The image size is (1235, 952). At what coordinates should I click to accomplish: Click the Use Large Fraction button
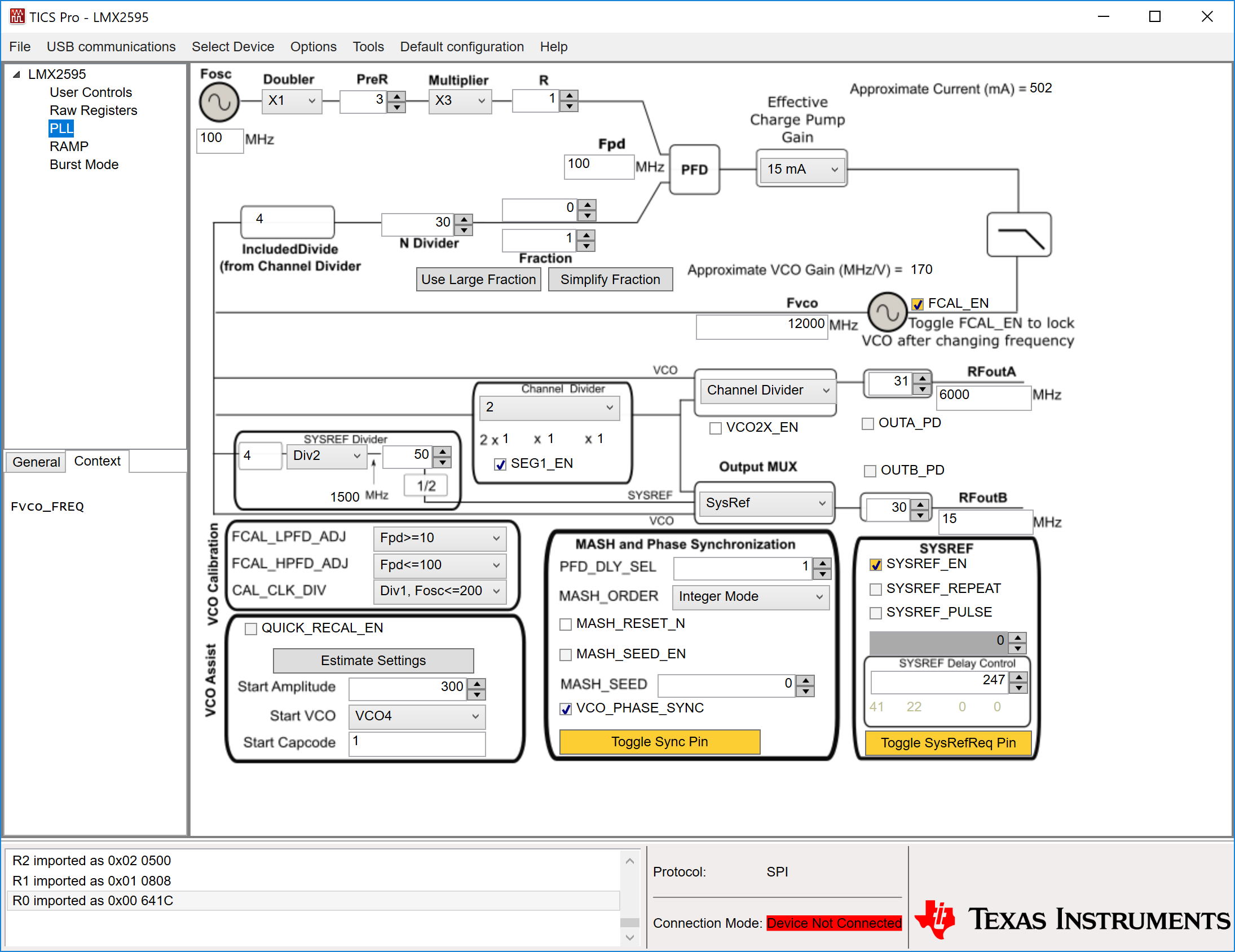pos(478,279)
